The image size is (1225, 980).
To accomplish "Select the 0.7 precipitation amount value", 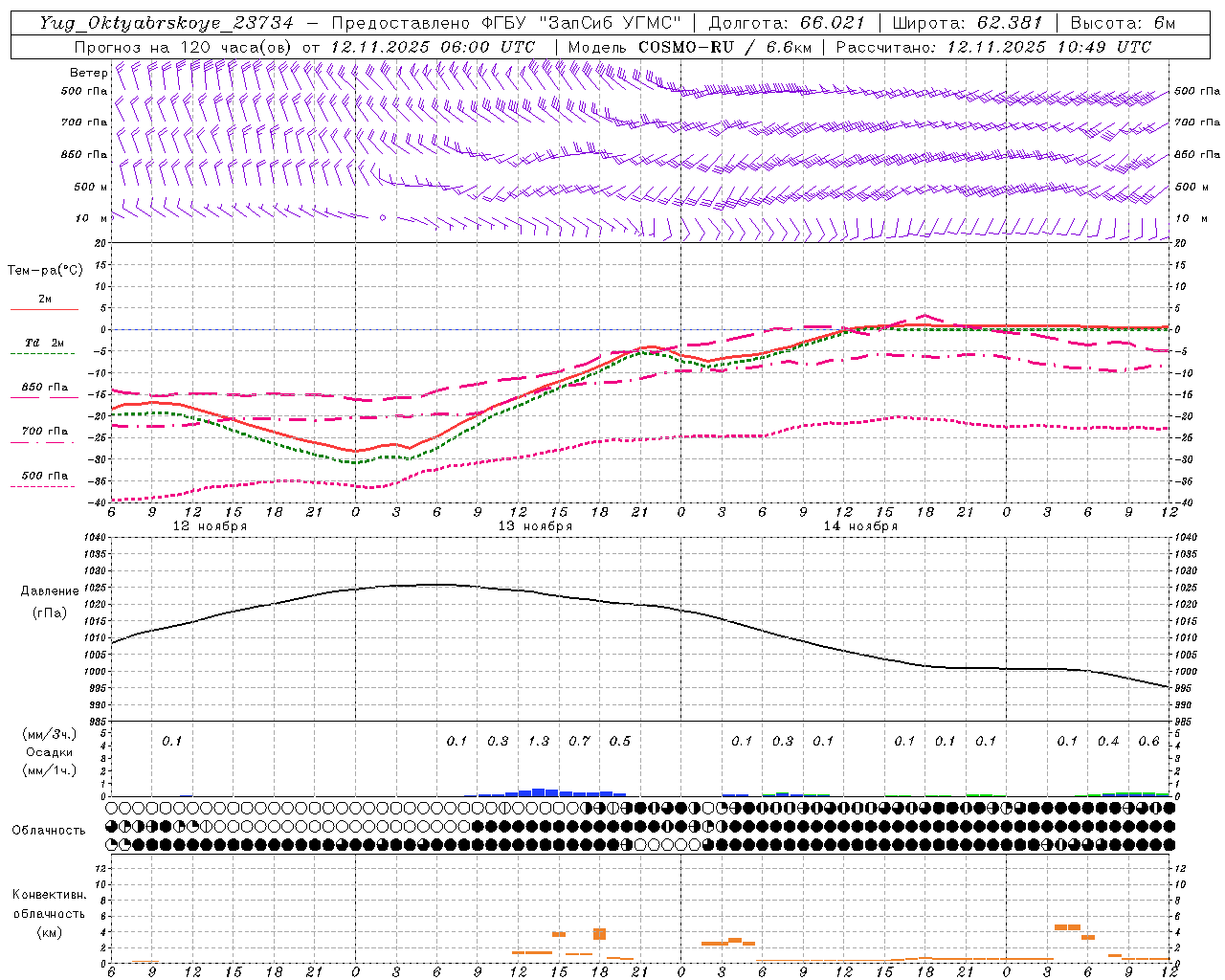I will point(579,741).
